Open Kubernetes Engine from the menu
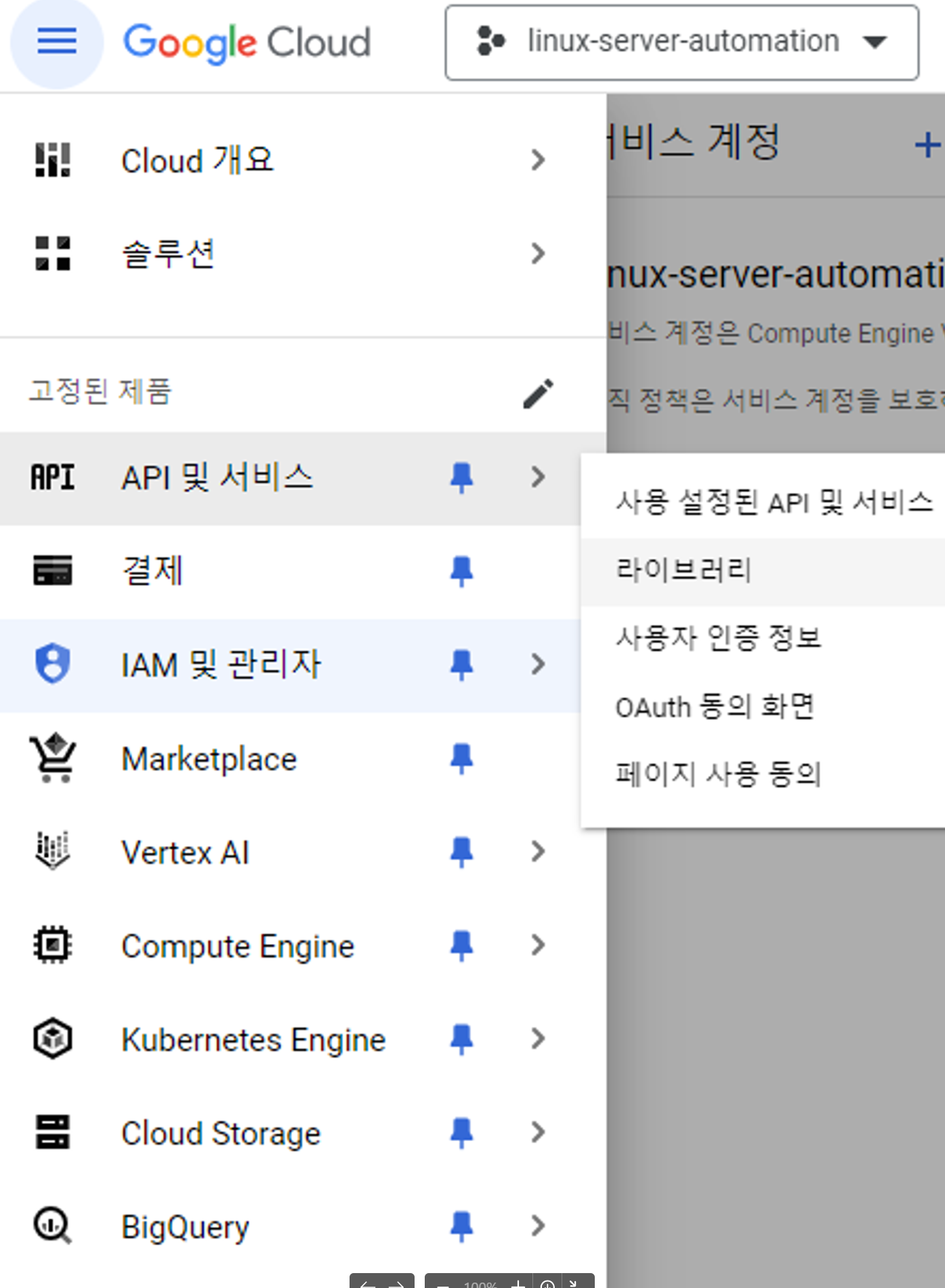The image size is (945, 1288). [x=253, y=1039]
